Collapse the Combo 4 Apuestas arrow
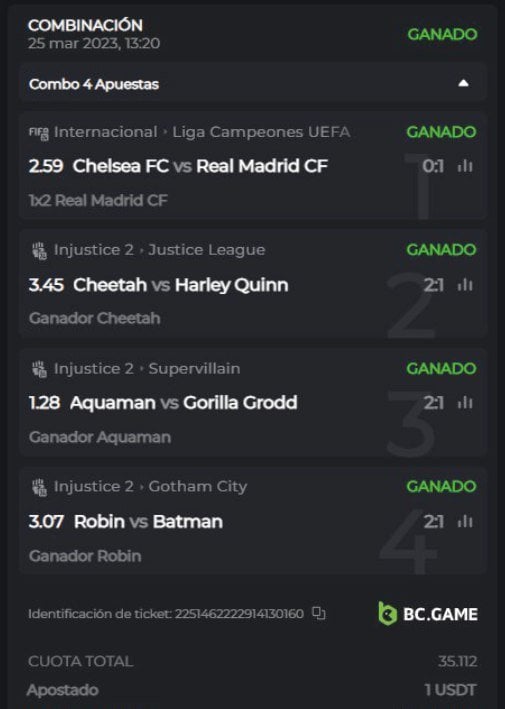 pos(463,83)
